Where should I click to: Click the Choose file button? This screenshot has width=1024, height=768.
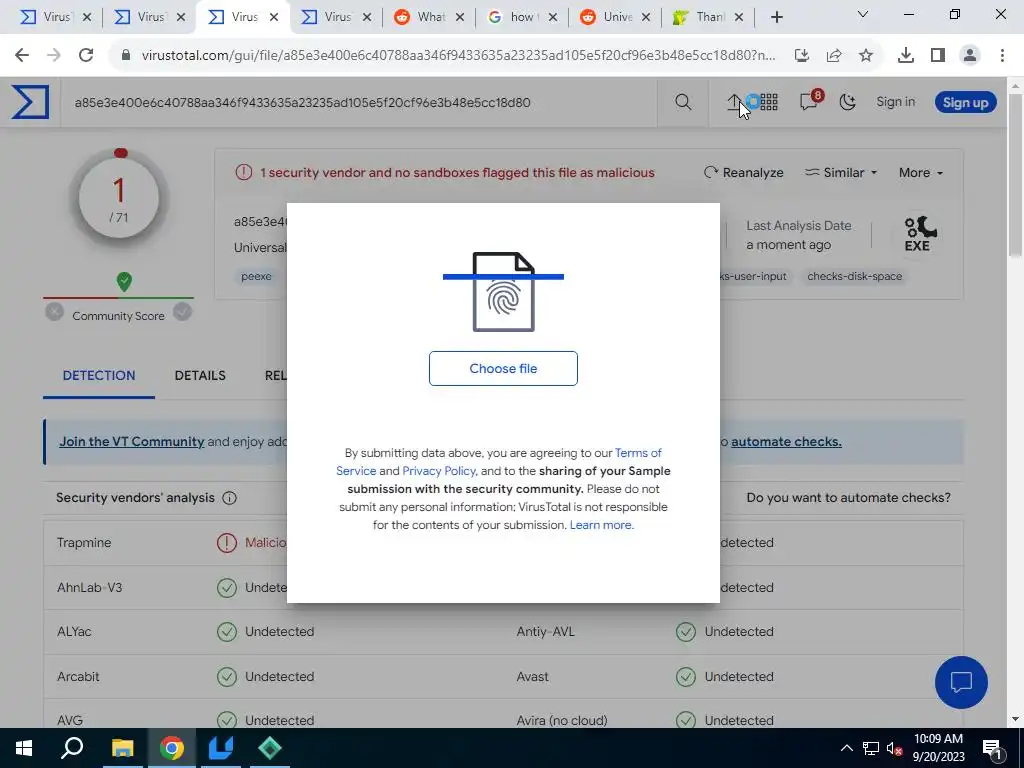503,368
